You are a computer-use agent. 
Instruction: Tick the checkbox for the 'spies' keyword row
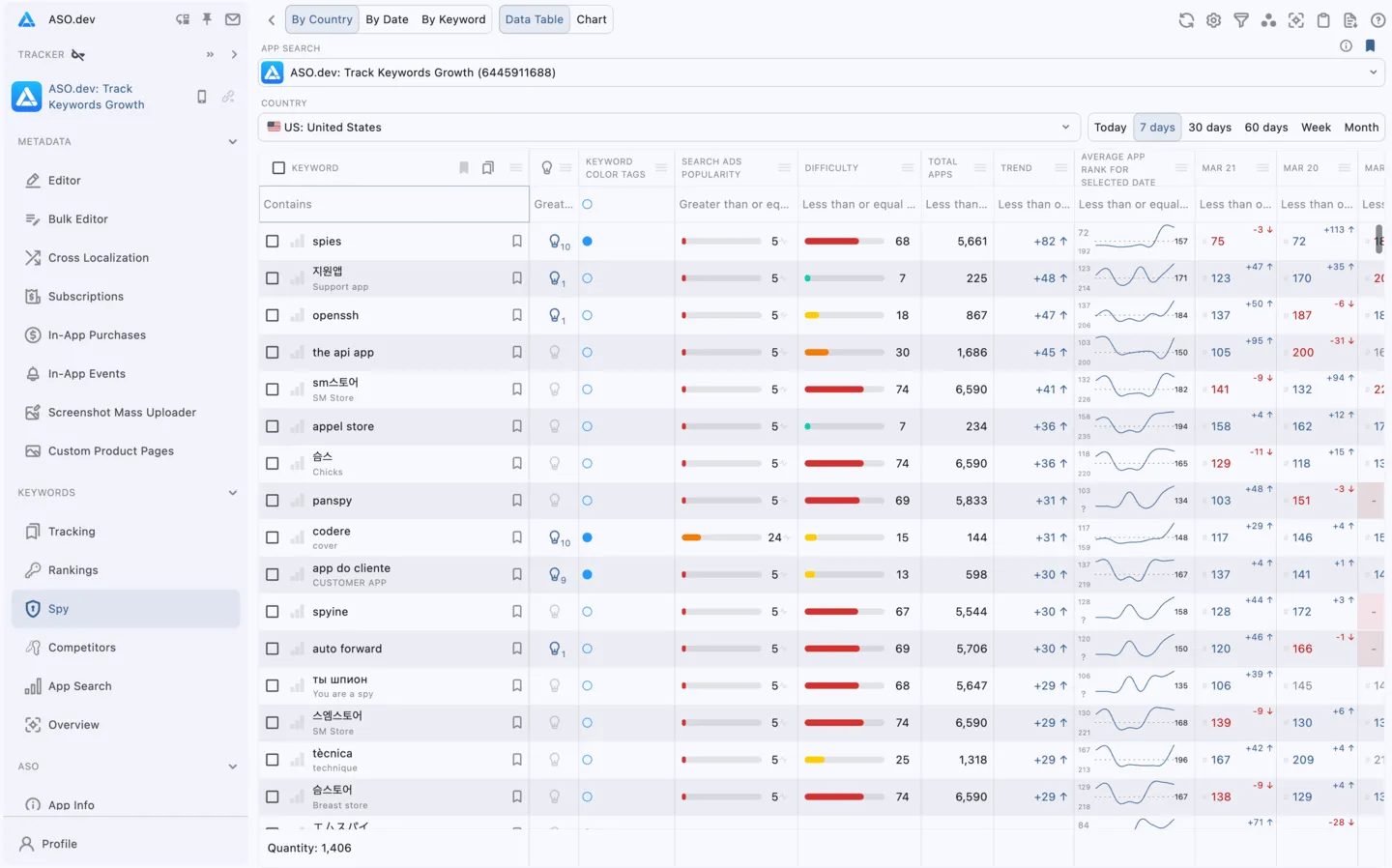(272, 241)
